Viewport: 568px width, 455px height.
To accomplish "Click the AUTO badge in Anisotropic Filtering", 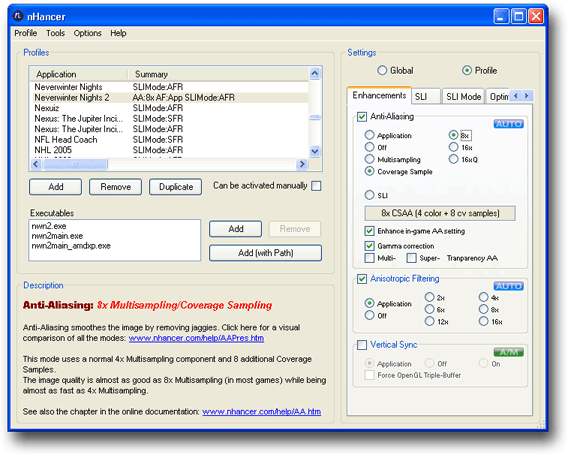I will (509, 286).
